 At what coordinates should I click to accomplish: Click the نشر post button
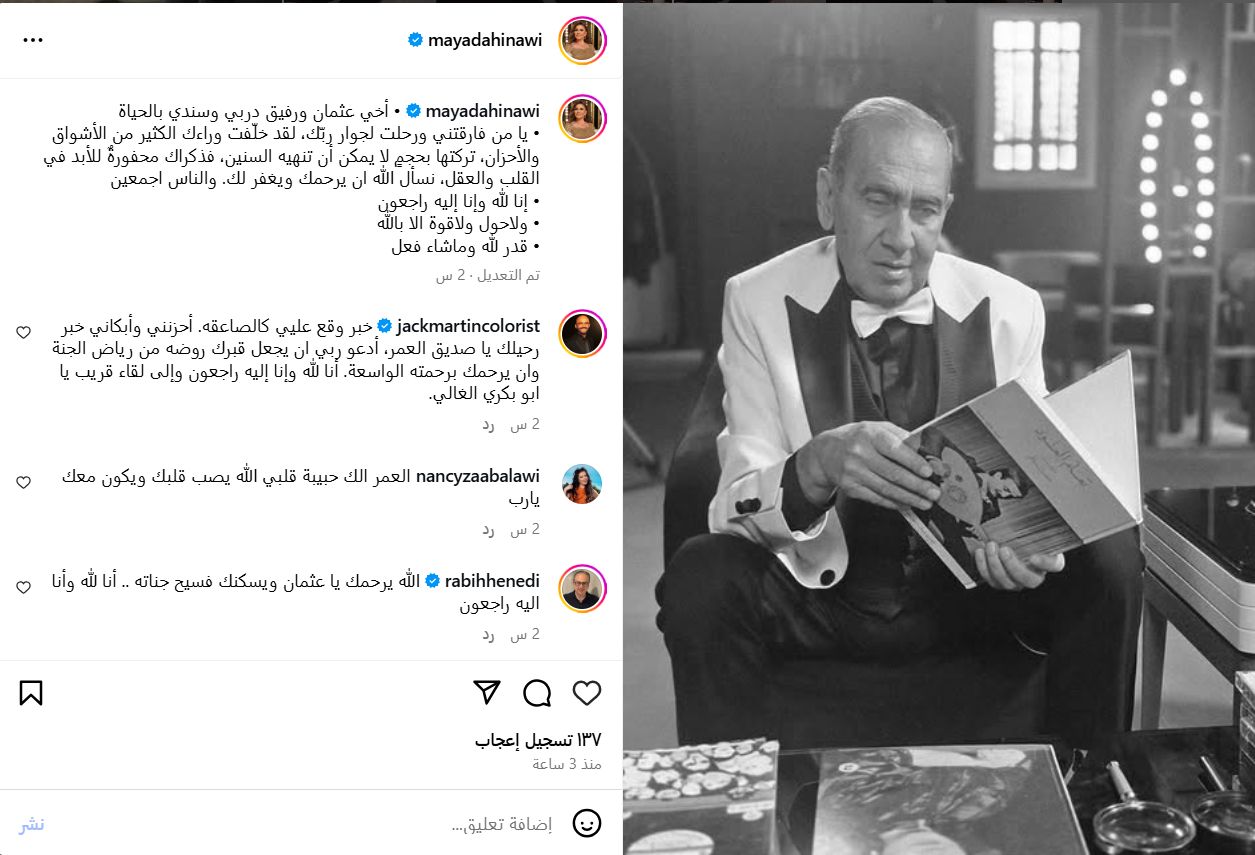31,824
